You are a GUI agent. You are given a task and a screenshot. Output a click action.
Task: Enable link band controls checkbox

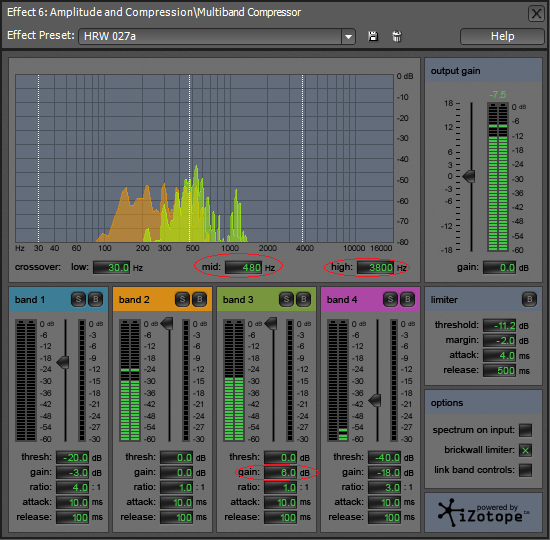click(x=525, y=470)
